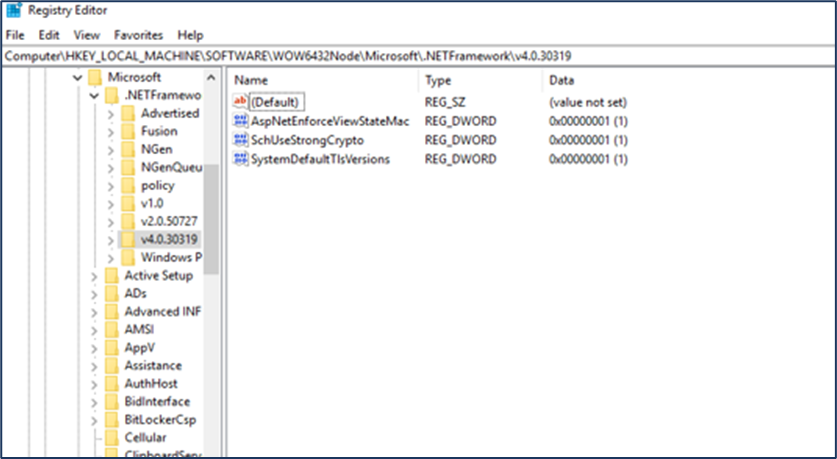The image size is (837, 459).
Task: Expand the v1.0 key
Action: (110, 204)
